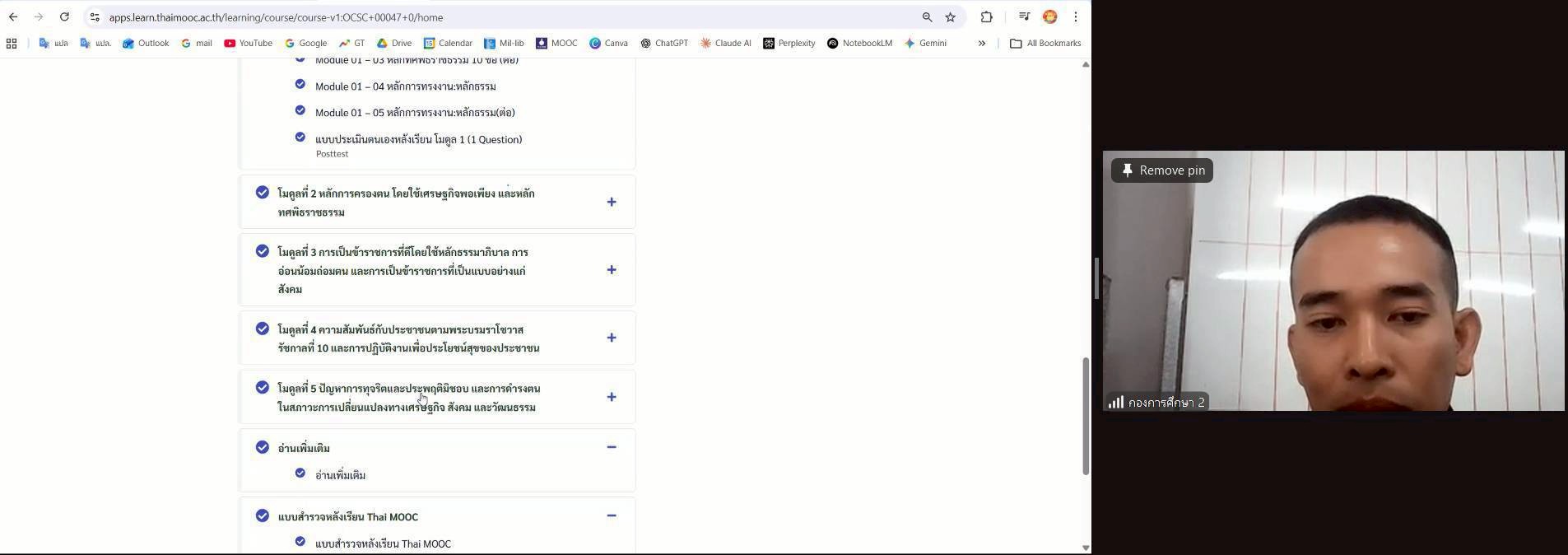Image resolution: width=1568 pixels, height=555 pixels.
Task: Open the All Bookmarks folder
Action: pos(1045,43)
